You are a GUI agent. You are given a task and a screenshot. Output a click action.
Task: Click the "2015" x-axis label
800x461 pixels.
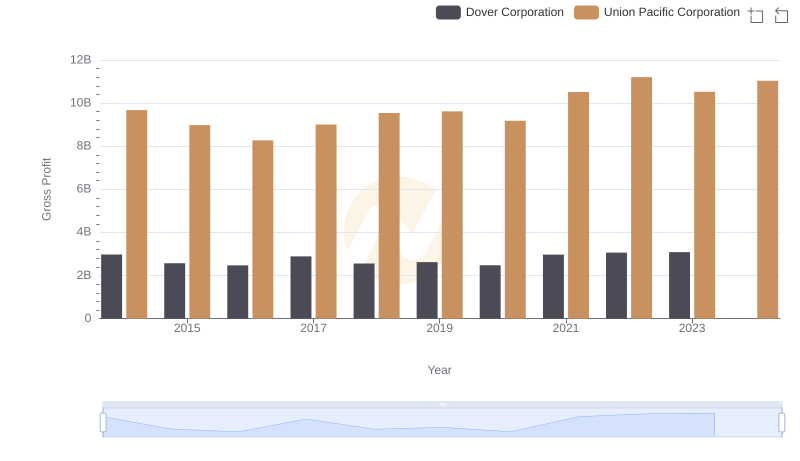click(187, 328)
